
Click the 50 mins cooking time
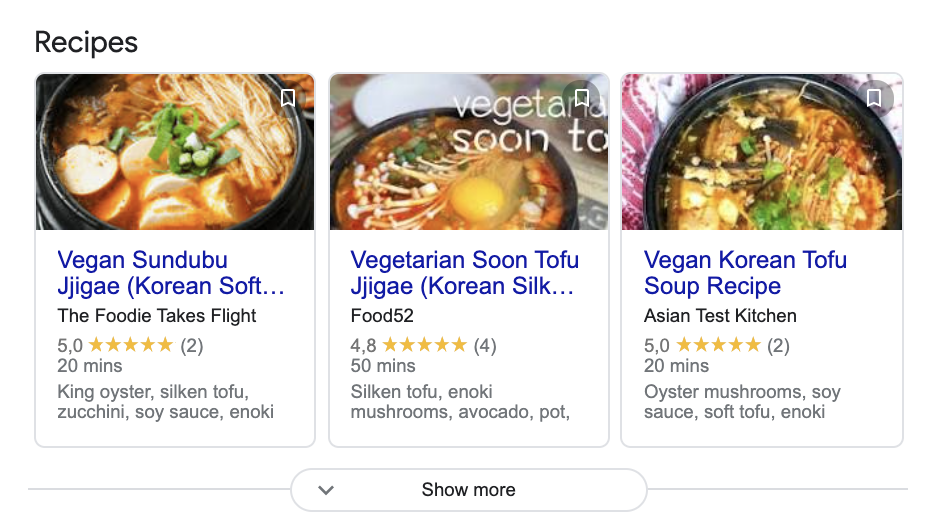[x=383, y=367]
